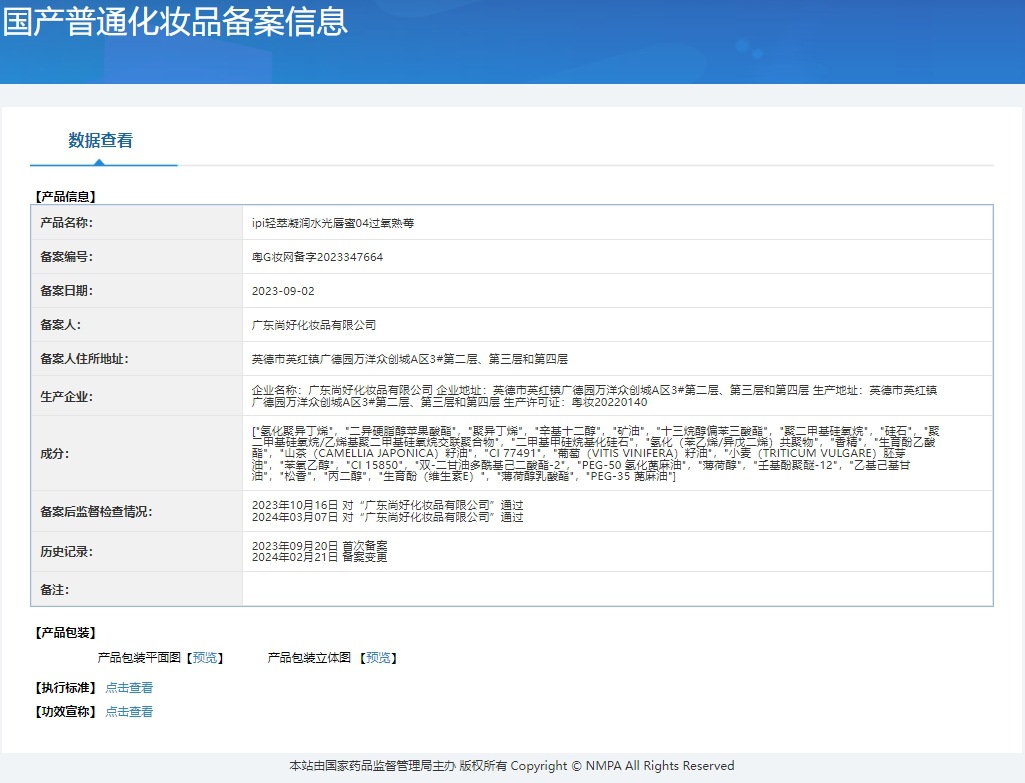Select the 生产企业 details text
This screenshot has height=783, width=1025.
(x=594, y=396)
